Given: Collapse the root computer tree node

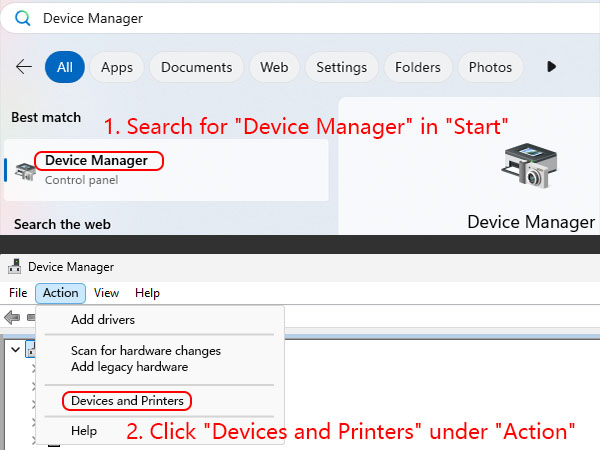Looking at the screenshot, I should 15,349.
